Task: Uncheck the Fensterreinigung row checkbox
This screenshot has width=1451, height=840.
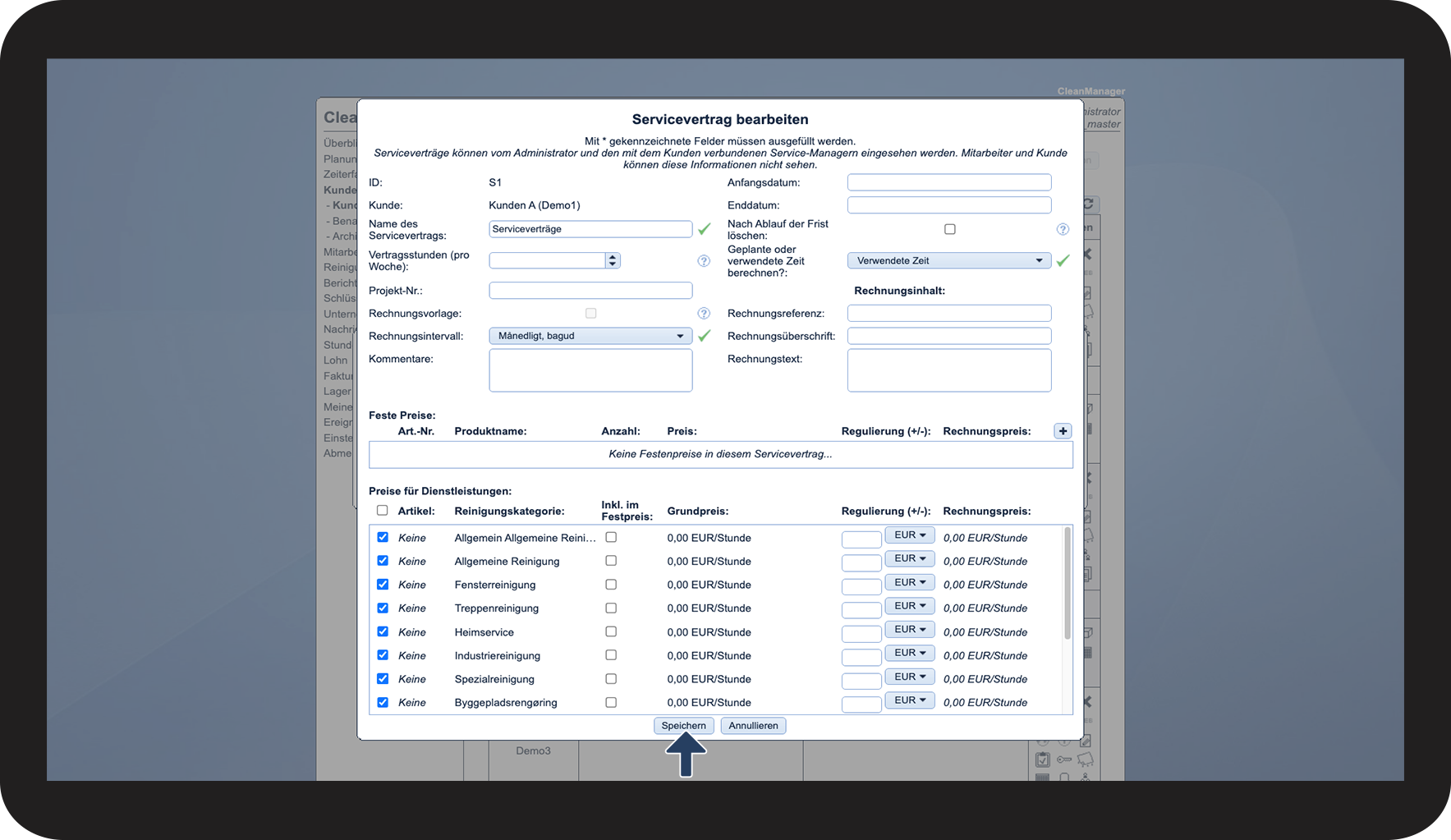Action: [x=383, y=585]
